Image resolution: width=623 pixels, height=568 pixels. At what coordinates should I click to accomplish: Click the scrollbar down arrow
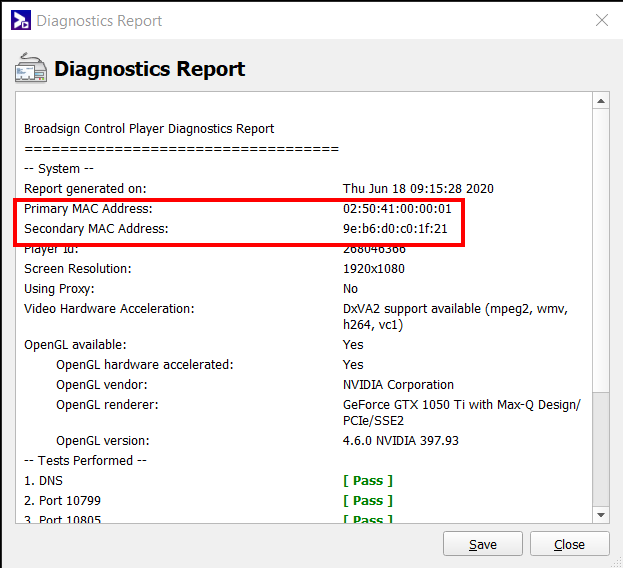pos(600,514)
